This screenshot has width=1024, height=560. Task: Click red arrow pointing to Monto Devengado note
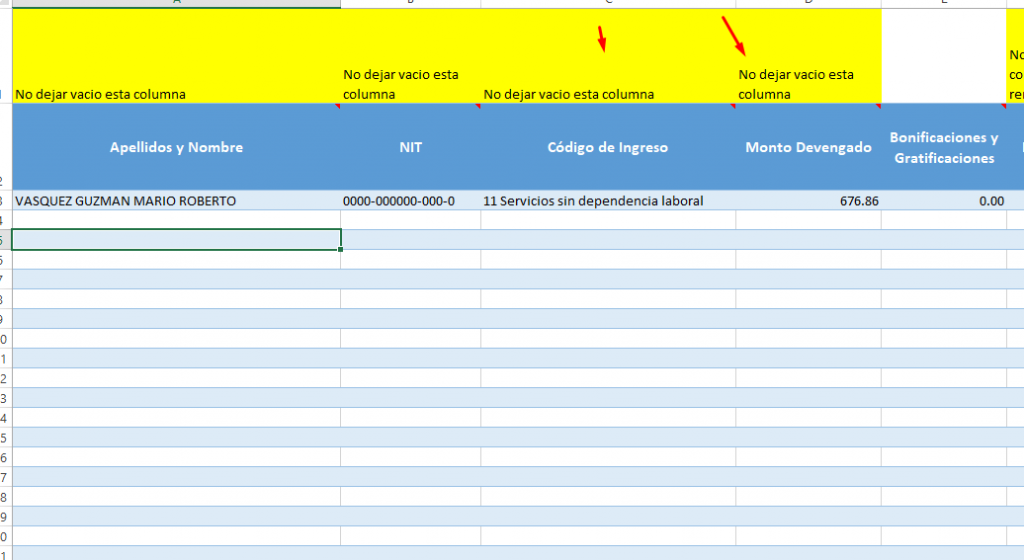(733, 36)
